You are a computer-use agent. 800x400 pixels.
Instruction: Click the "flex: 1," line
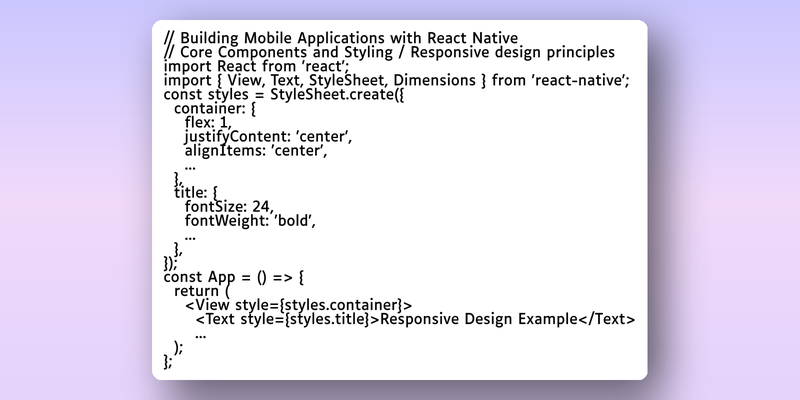click(x=208, y=123)
